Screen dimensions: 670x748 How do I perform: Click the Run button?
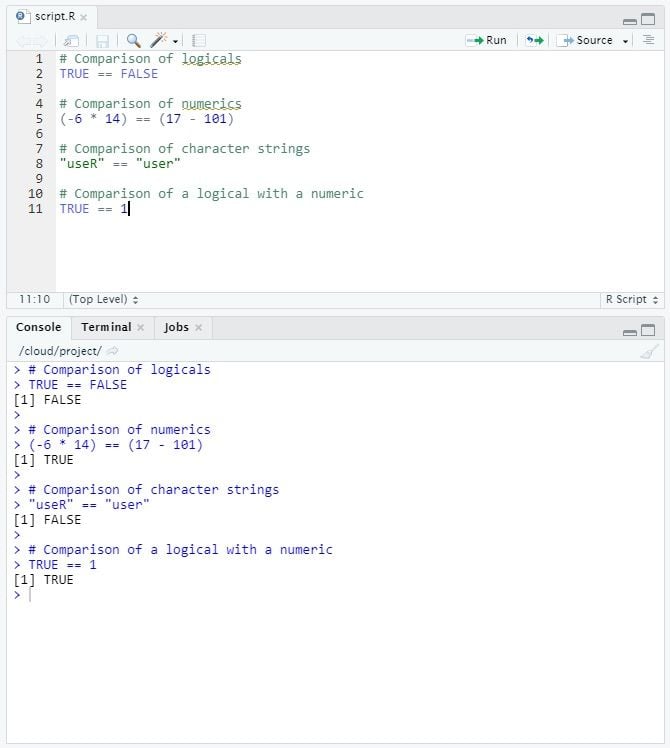click(487, 40)
